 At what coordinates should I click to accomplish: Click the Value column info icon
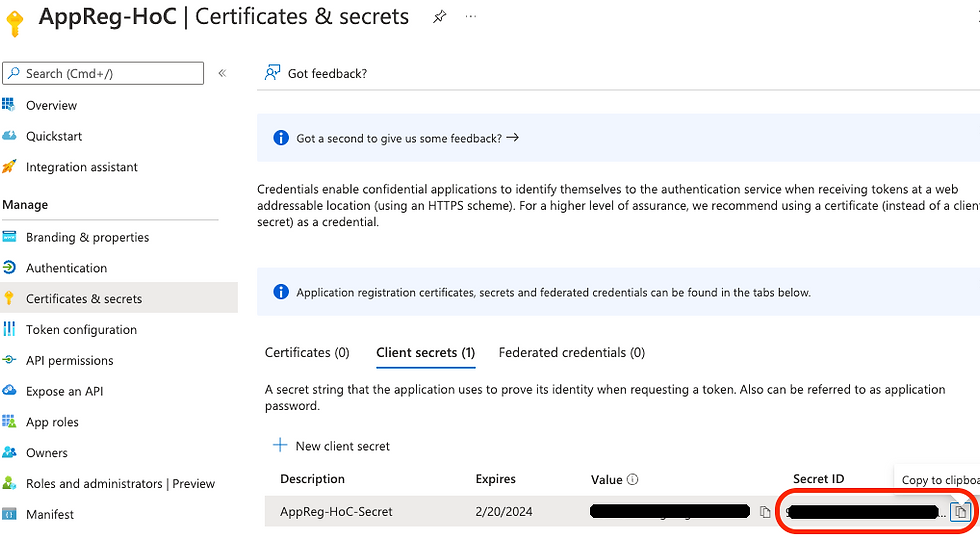point(632,479)
